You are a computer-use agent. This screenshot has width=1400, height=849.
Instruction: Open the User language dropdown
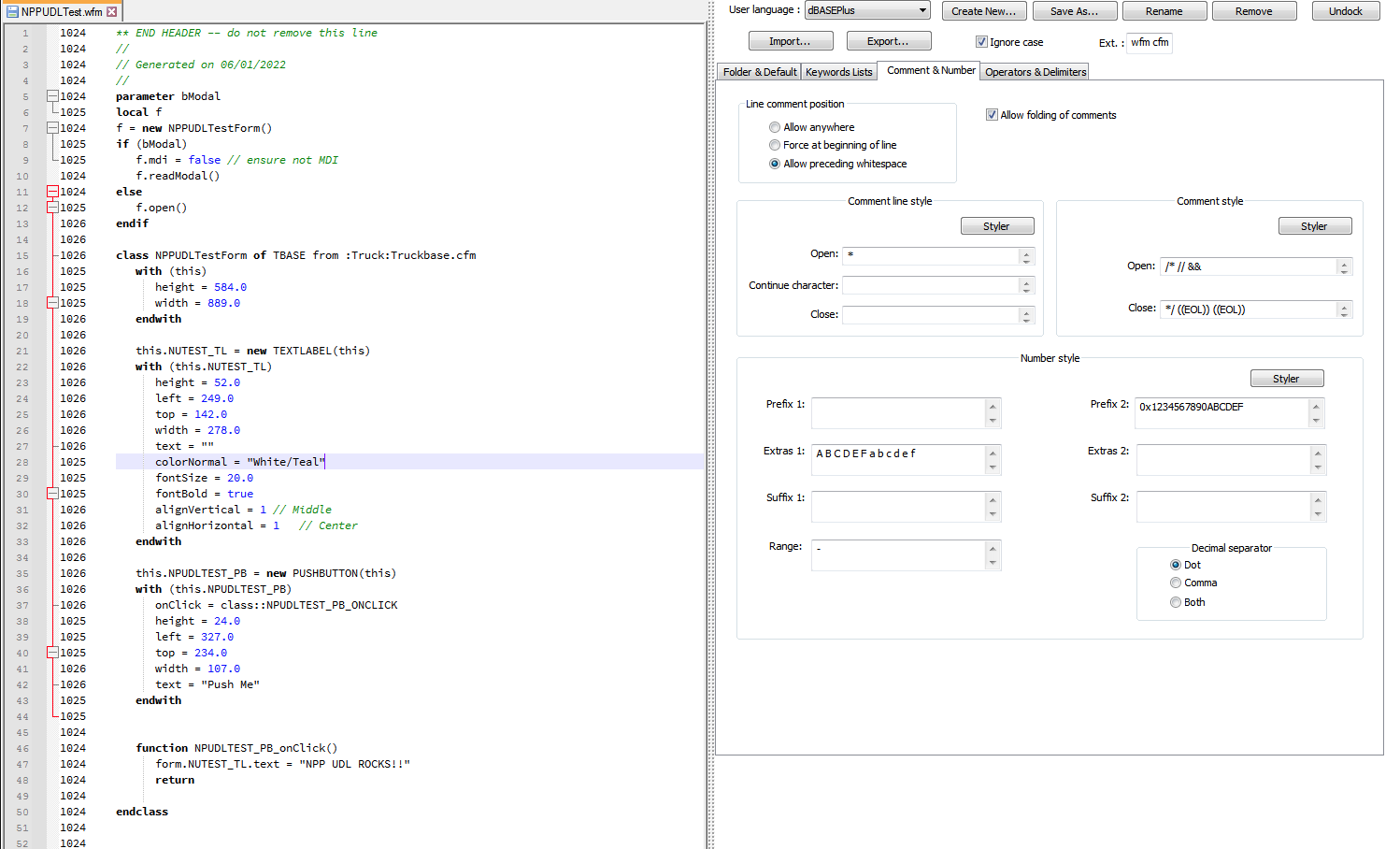pos(867,10)
